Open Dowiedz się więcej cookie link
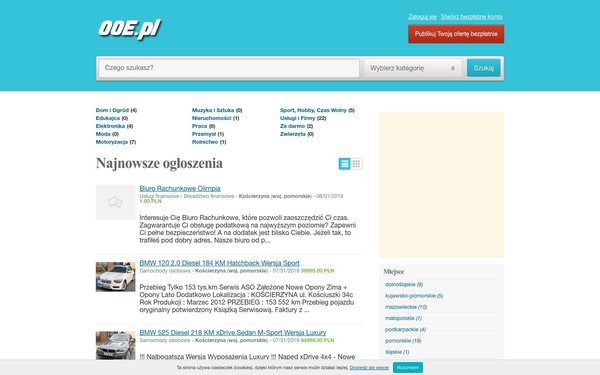The height and width of the screenshot is (375, 600). coord(369,367)
